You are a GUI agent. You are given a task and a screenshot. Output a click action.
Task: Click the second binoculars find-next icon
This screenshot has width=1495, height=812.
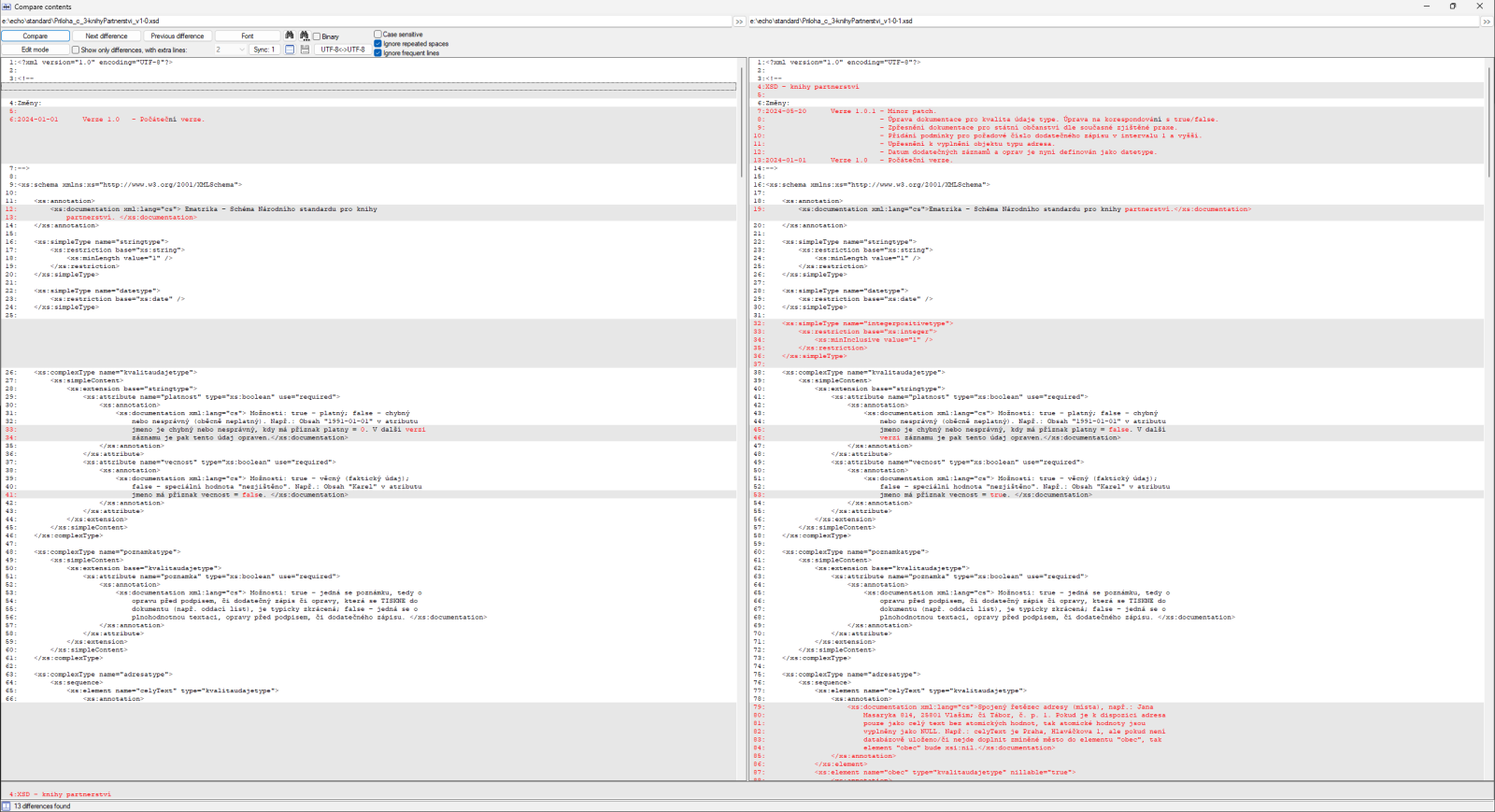(x=305, y=36)
